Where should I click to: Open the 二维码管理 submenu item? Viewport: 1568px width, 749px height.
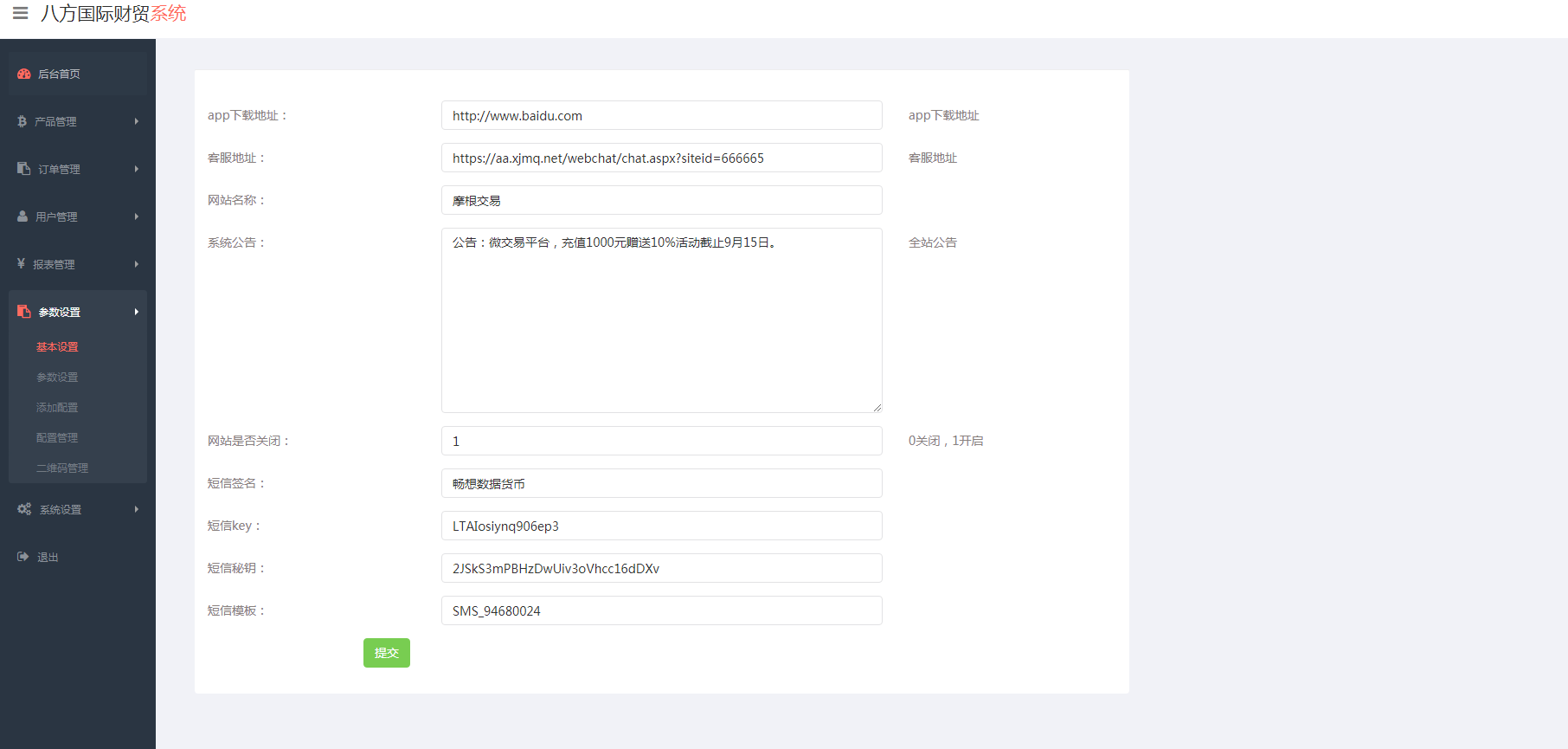[62, 468]
